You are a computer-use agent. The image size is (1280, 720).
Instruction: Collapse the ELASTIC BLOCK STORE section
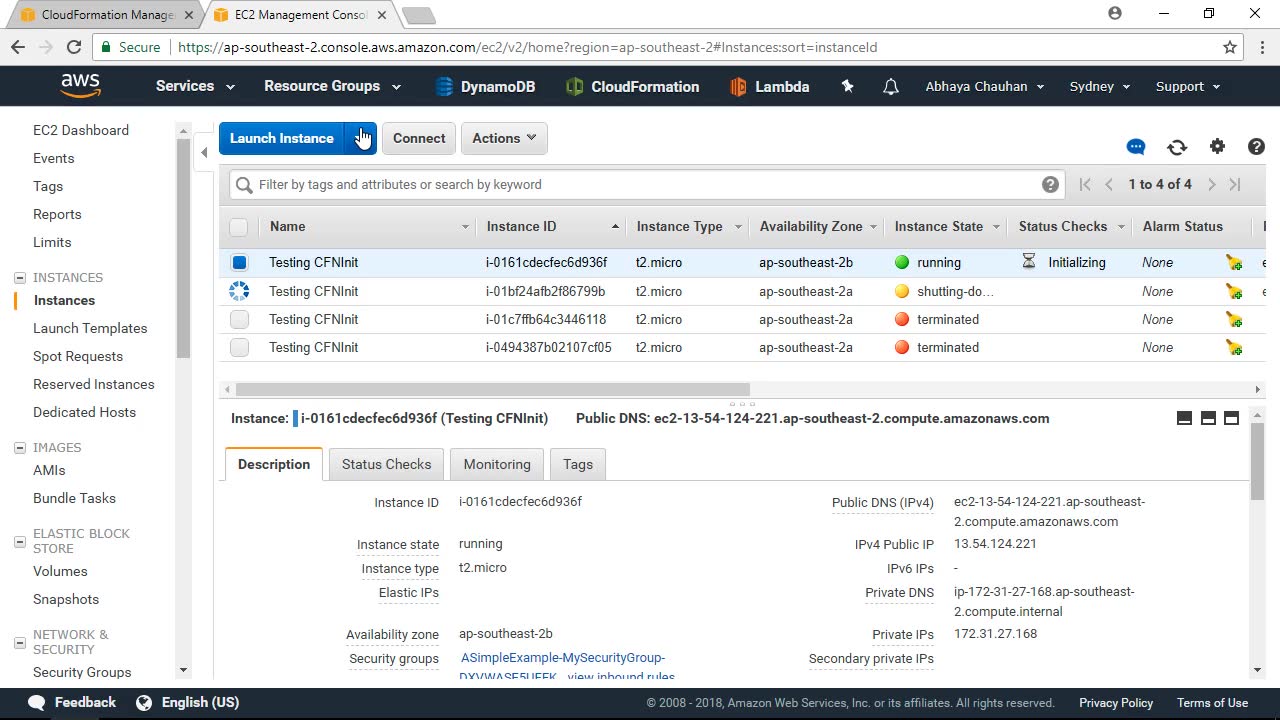click(x=20, y=541)
